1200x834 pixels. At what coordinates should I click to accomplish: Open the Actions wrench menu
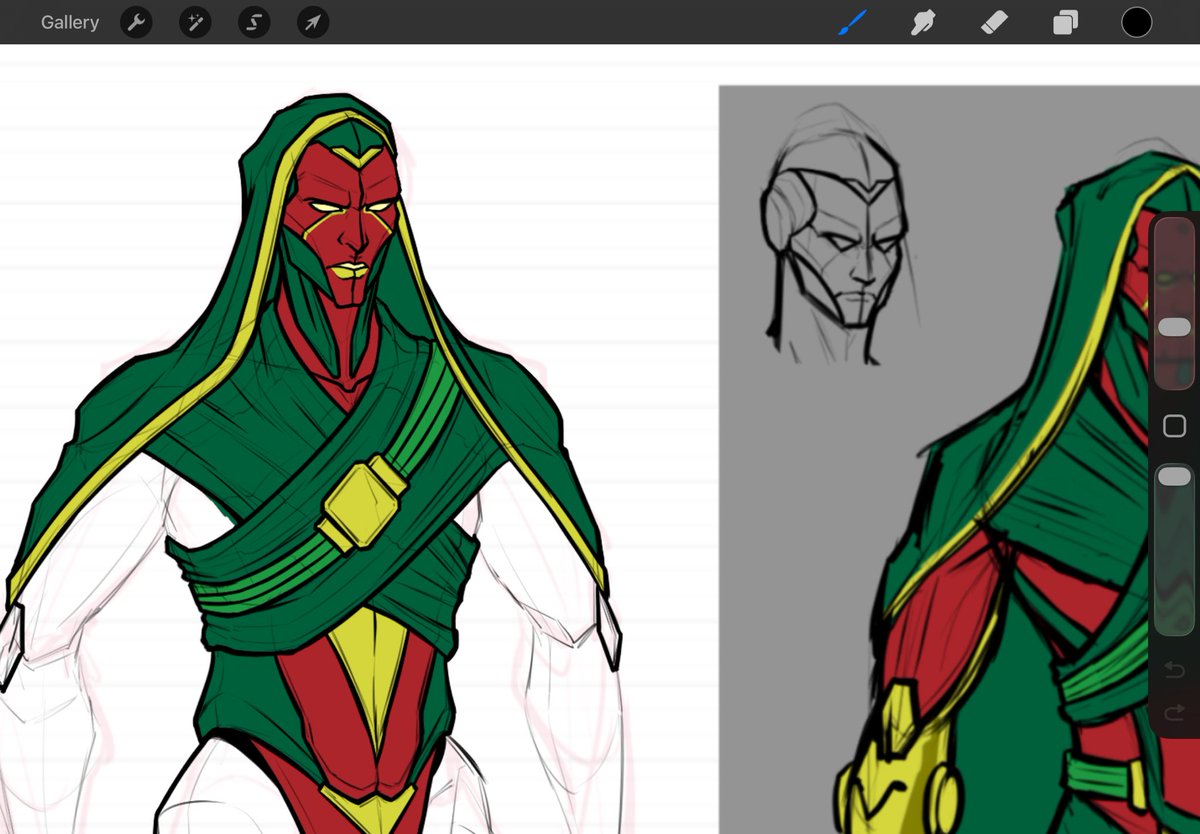pyautogui.click(x=136, y=22)
